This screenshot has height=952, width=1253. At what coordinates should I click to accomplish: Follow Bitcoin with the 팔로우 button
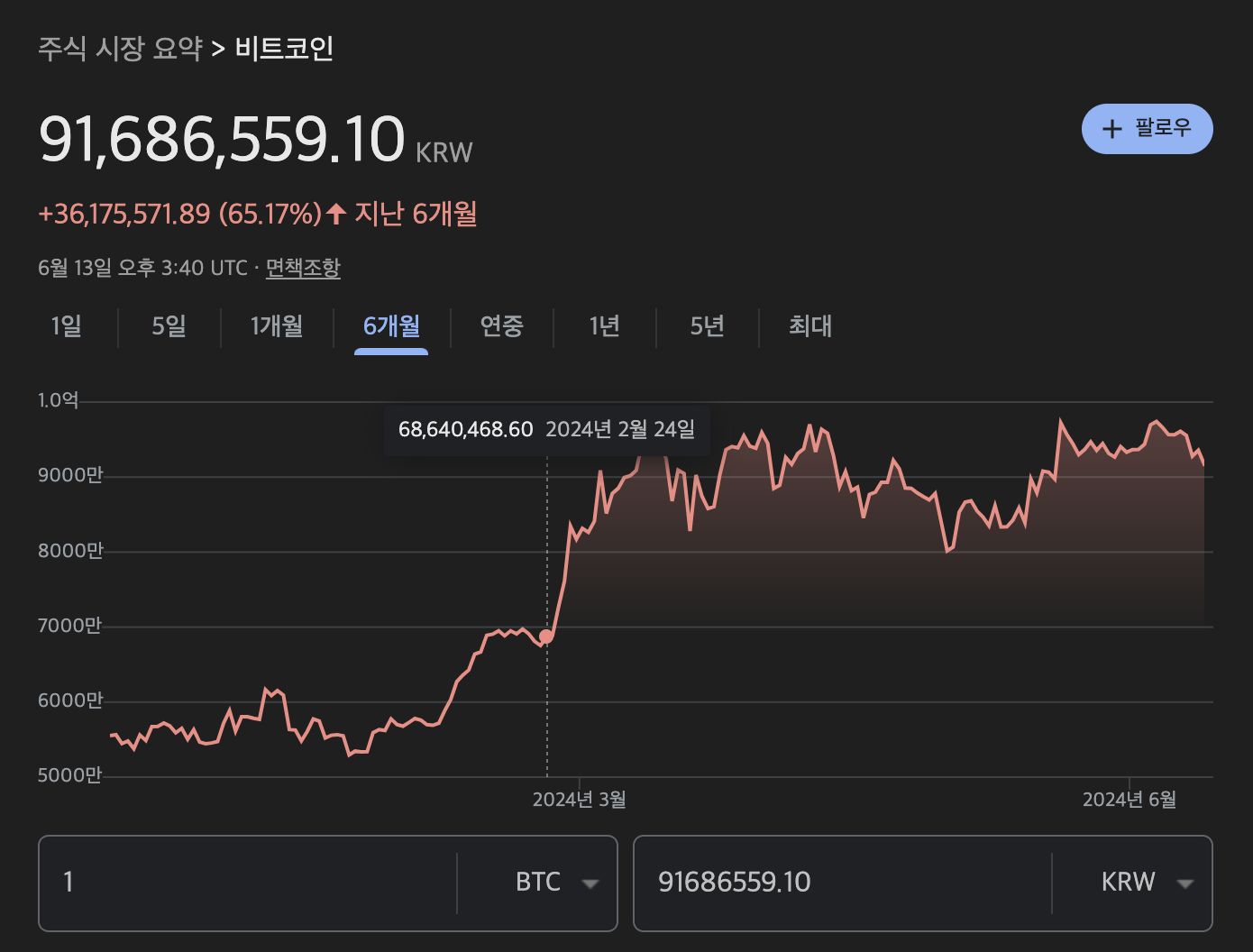[x=1147, y=129]
